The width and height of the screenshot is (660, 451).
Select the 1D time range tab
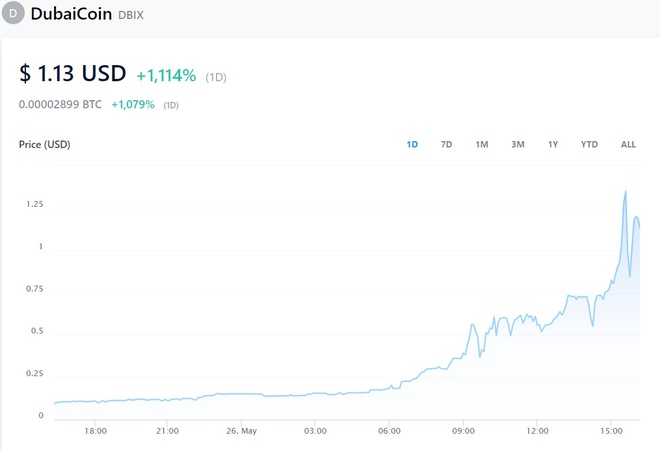click(x=412, y=144)
